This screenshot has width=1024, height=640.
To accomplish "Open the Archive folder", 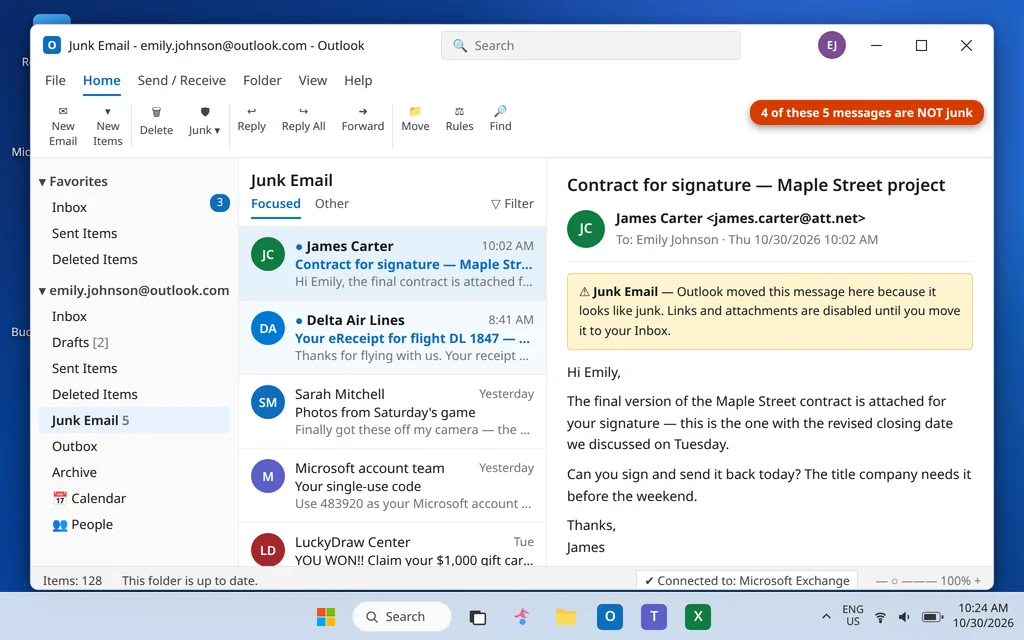I will click(x=135, y=472).
